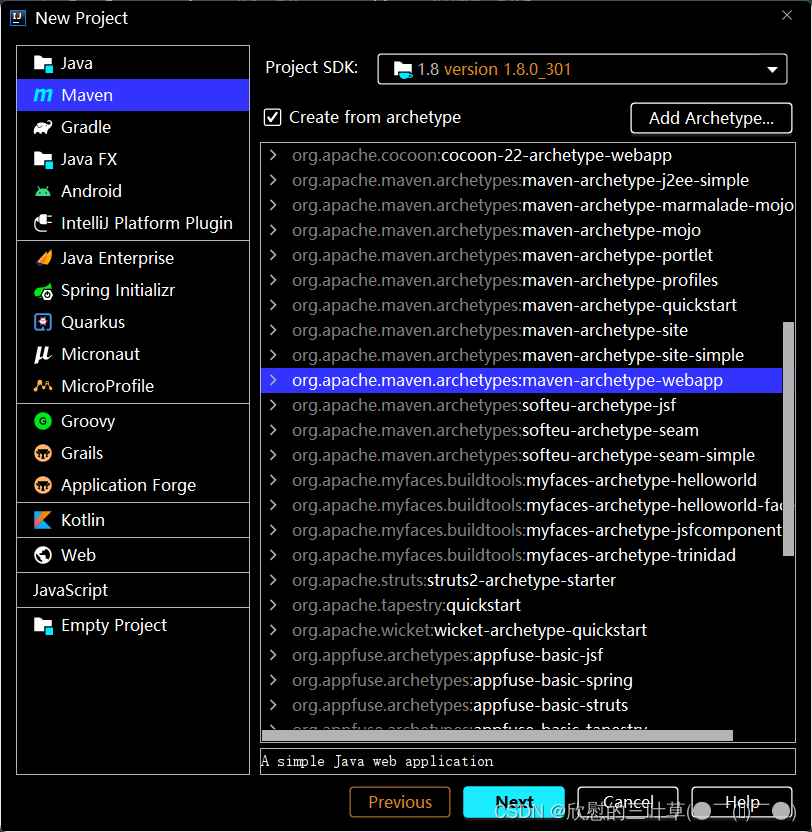Select org.apache.tapestry:quickstart row
The height and width of the screenshot is (832, 812).
pyautogui.click(x=522, y=605)
